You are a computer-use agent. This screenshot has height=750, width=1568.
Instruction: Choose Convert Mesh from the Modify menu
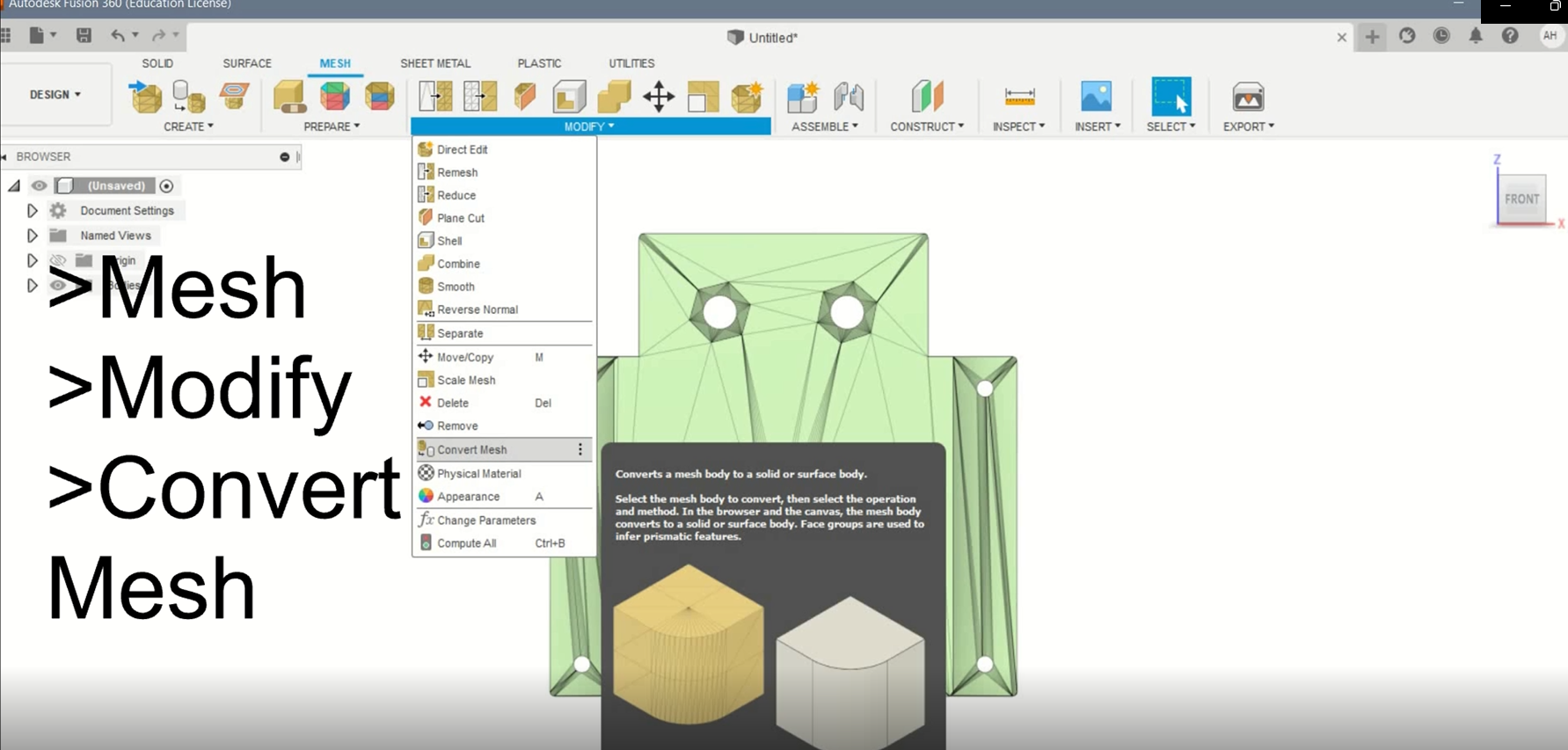(504, 449)
